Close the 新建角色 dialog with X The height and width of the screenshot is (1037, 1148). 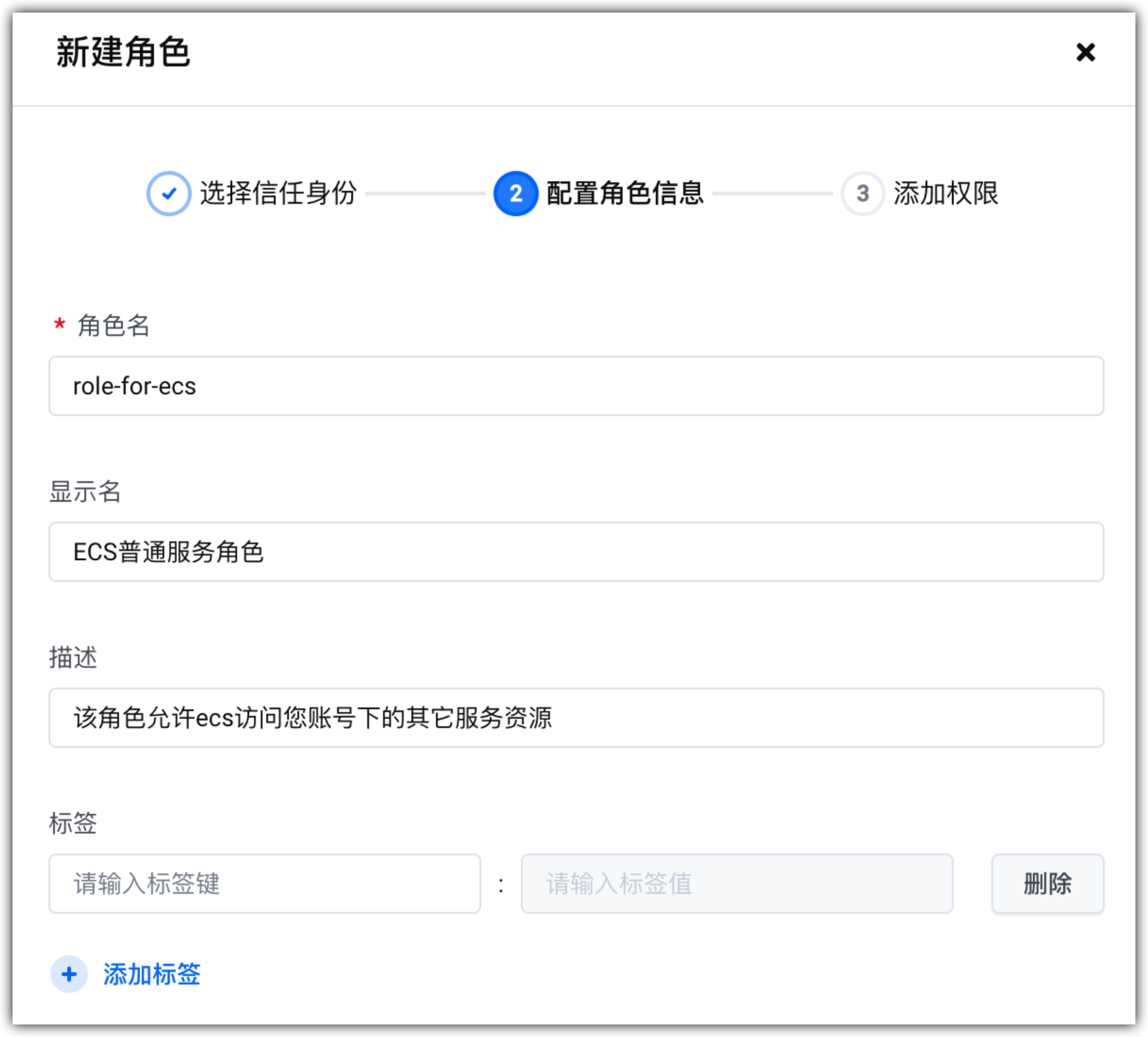[x=1085, y=52]
